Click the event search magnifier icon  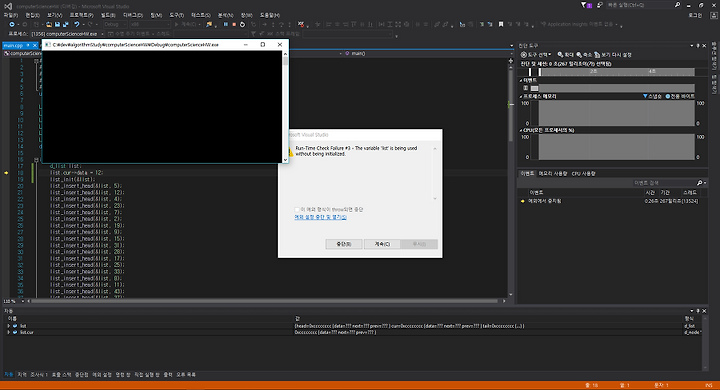699,183
